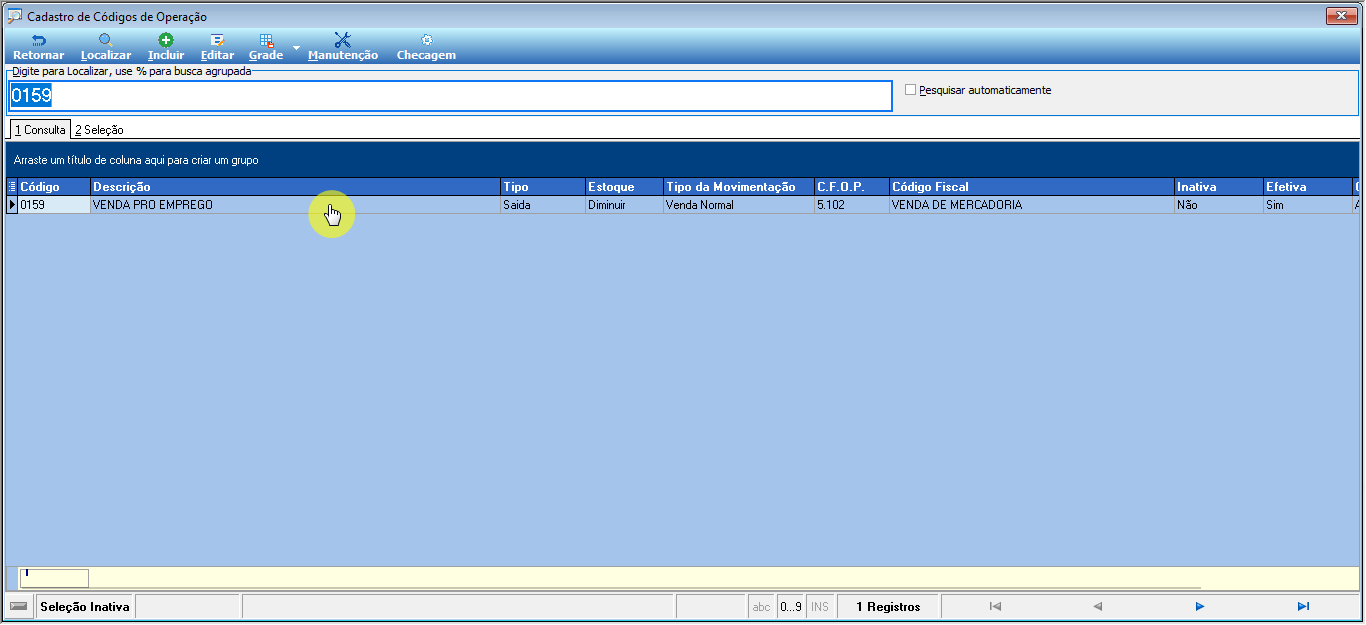1366x625 pixels.
Task: Click the window icon in title bar
Action: 15,16
